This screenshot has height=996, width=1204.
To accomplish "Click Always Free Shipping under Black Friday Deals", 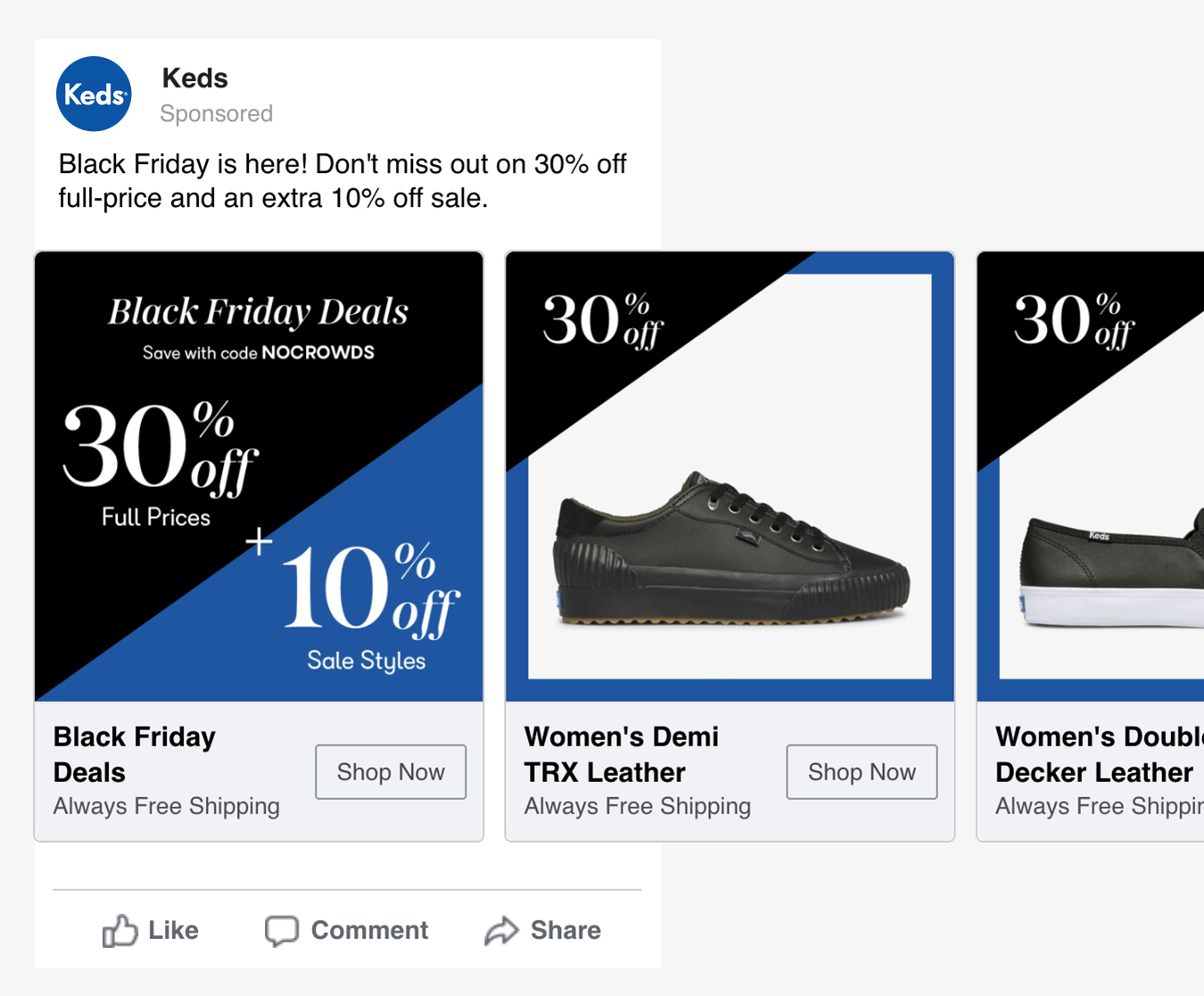I will 166,807.
